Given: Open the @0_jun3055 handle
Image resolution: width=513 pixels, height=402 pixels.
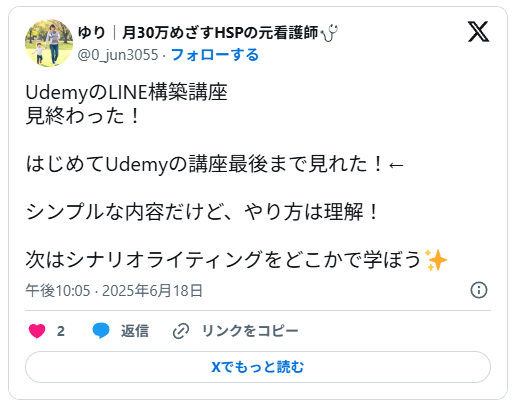Looking at the screenshot, I should click(118, 55).
